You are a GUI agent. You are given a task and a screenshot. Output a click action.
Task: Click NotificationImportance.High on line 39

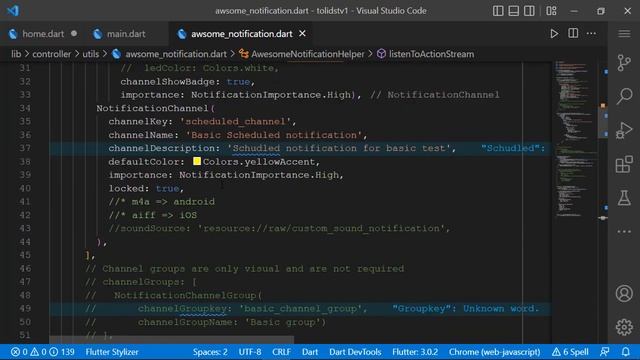(259, 175)
